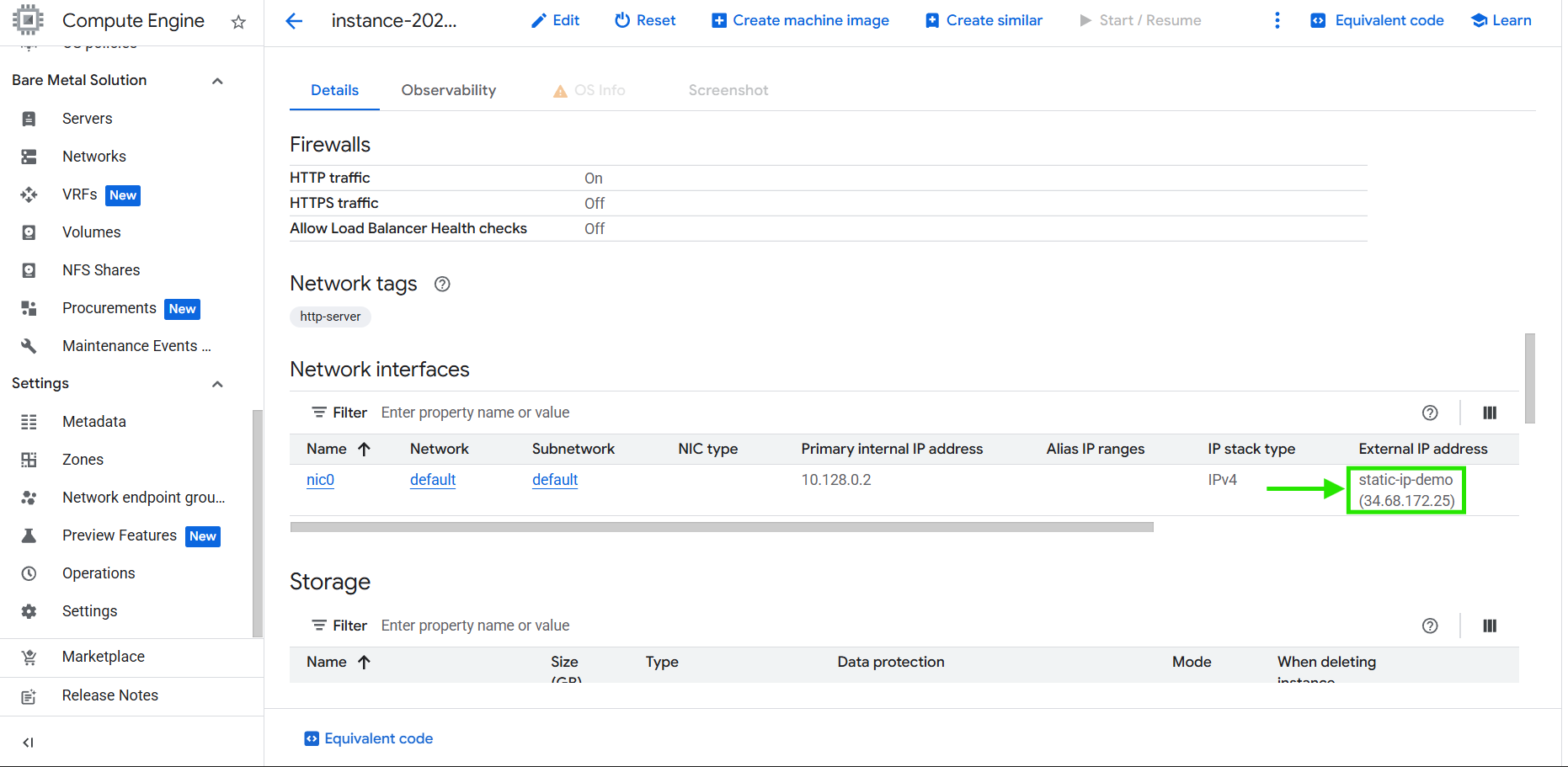The width and height of the screenshot is (1568, 767).
Task: Switch to the Observability tab
Action: (448, 90)
